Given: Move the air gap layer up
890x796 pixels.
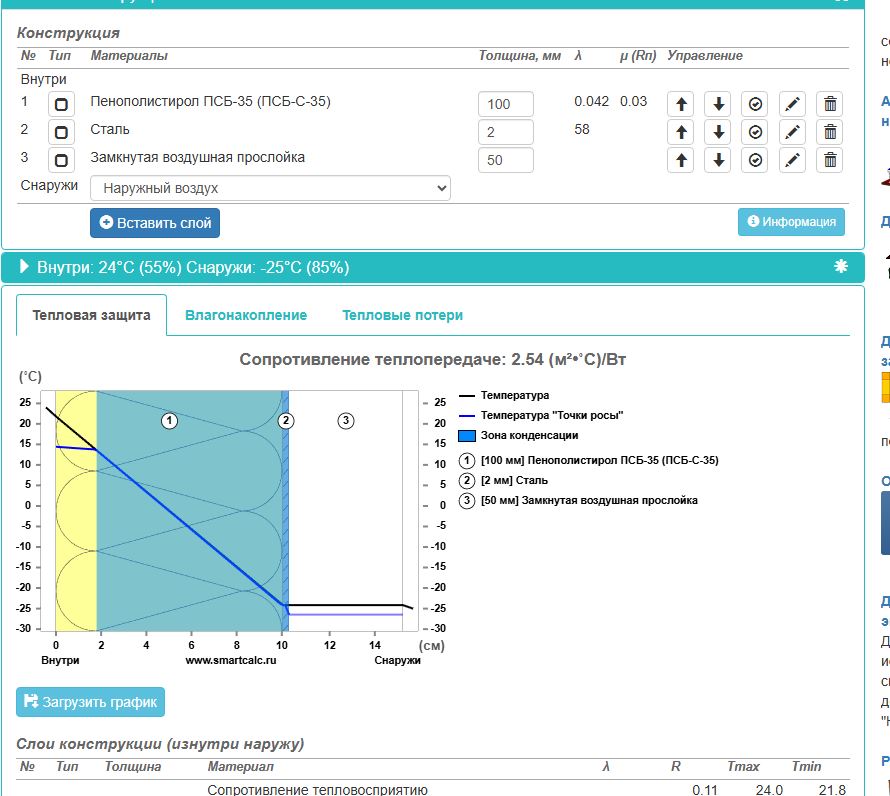Looking at the screenshot, I should 680,160.
